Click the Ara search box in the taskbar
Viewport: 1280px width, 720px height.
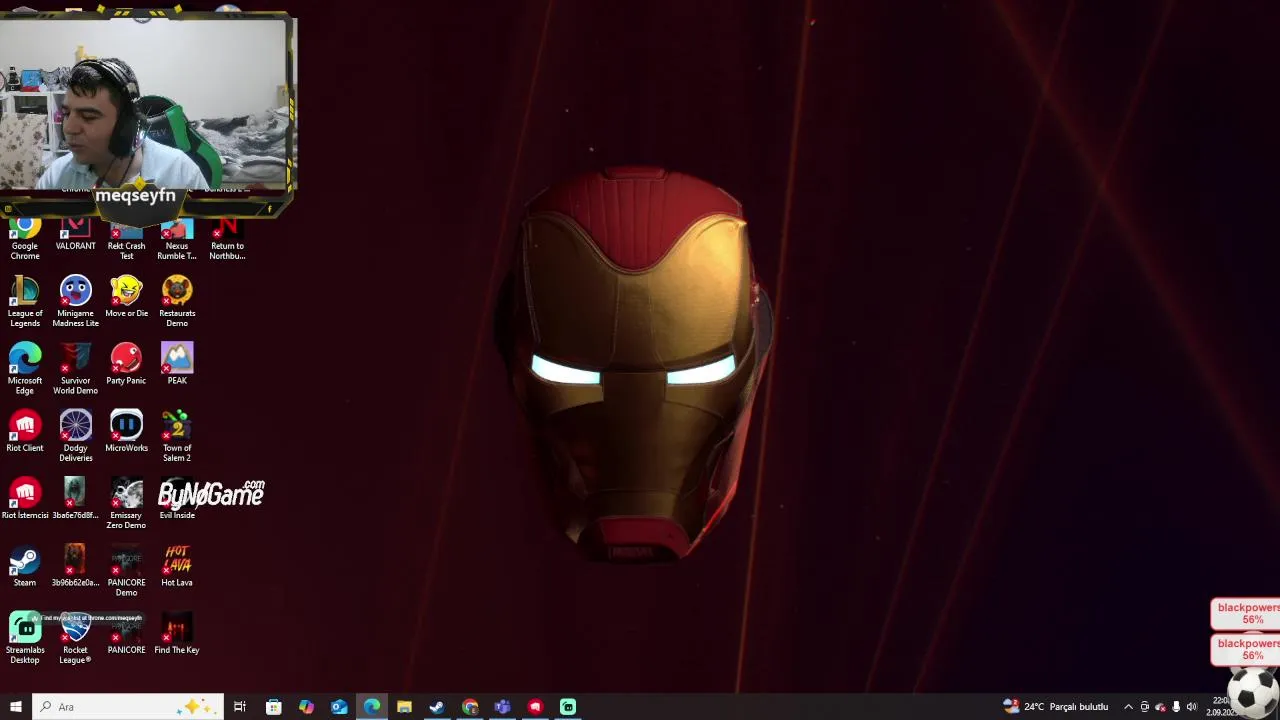128,707
